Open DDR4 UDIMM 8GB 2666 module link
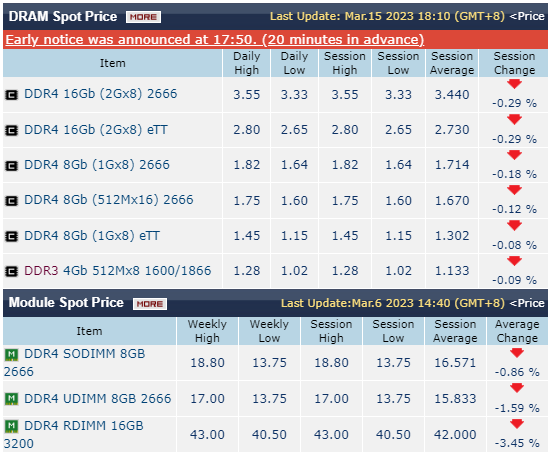Viewport: 548px width, 453px height. point(98,398)
